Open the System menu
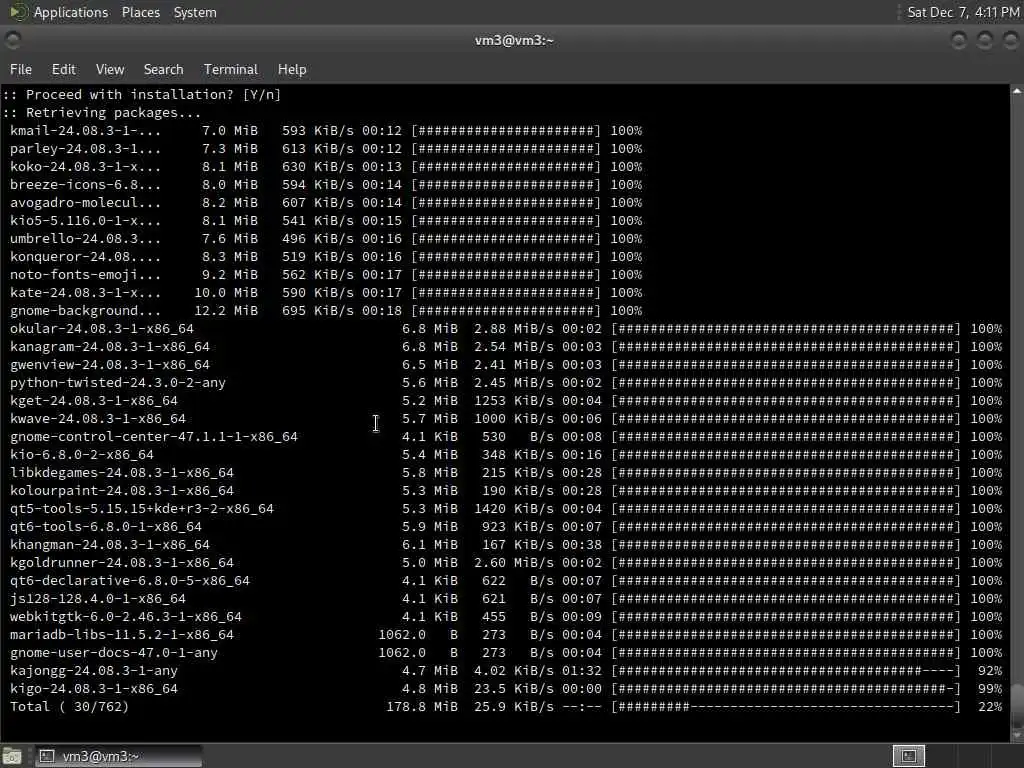The image size is (1024, 768). click(195, 12)
